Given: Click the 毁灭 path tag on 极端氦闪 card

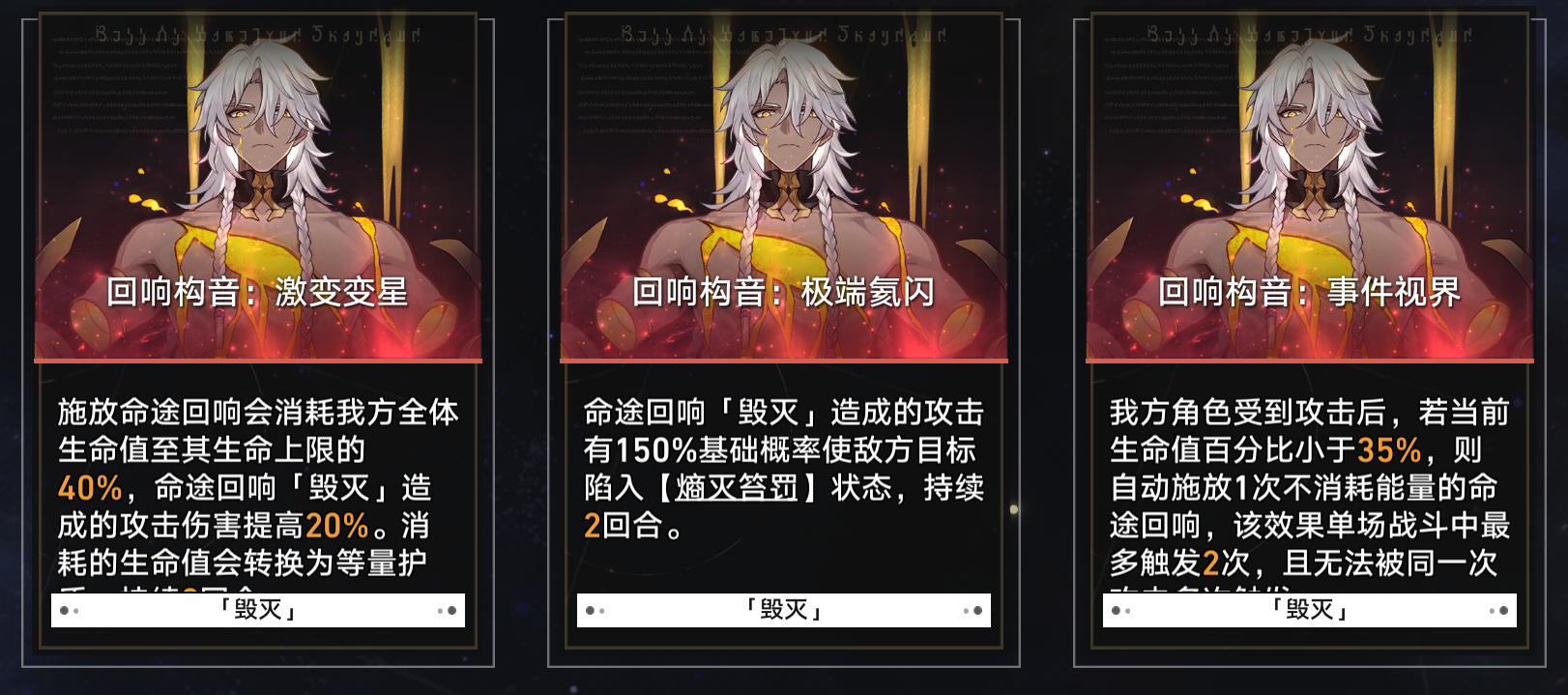Looking at the screenshot, I should (784, 610).
